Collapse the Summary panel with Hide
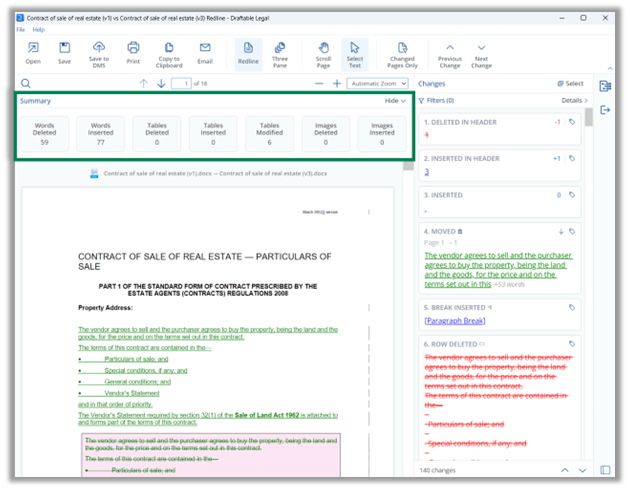 (395, 101)
